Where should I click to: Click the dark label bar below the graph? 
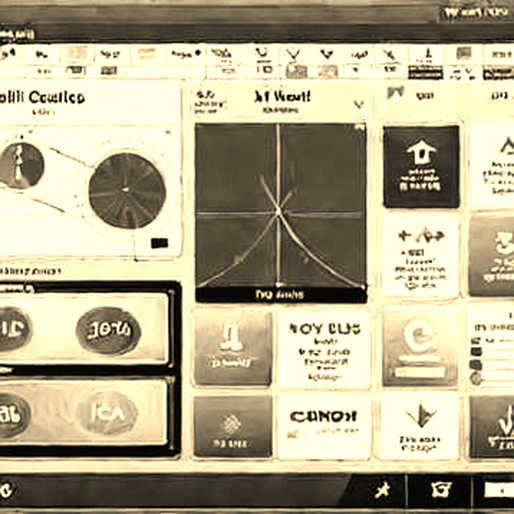[281, 294]
